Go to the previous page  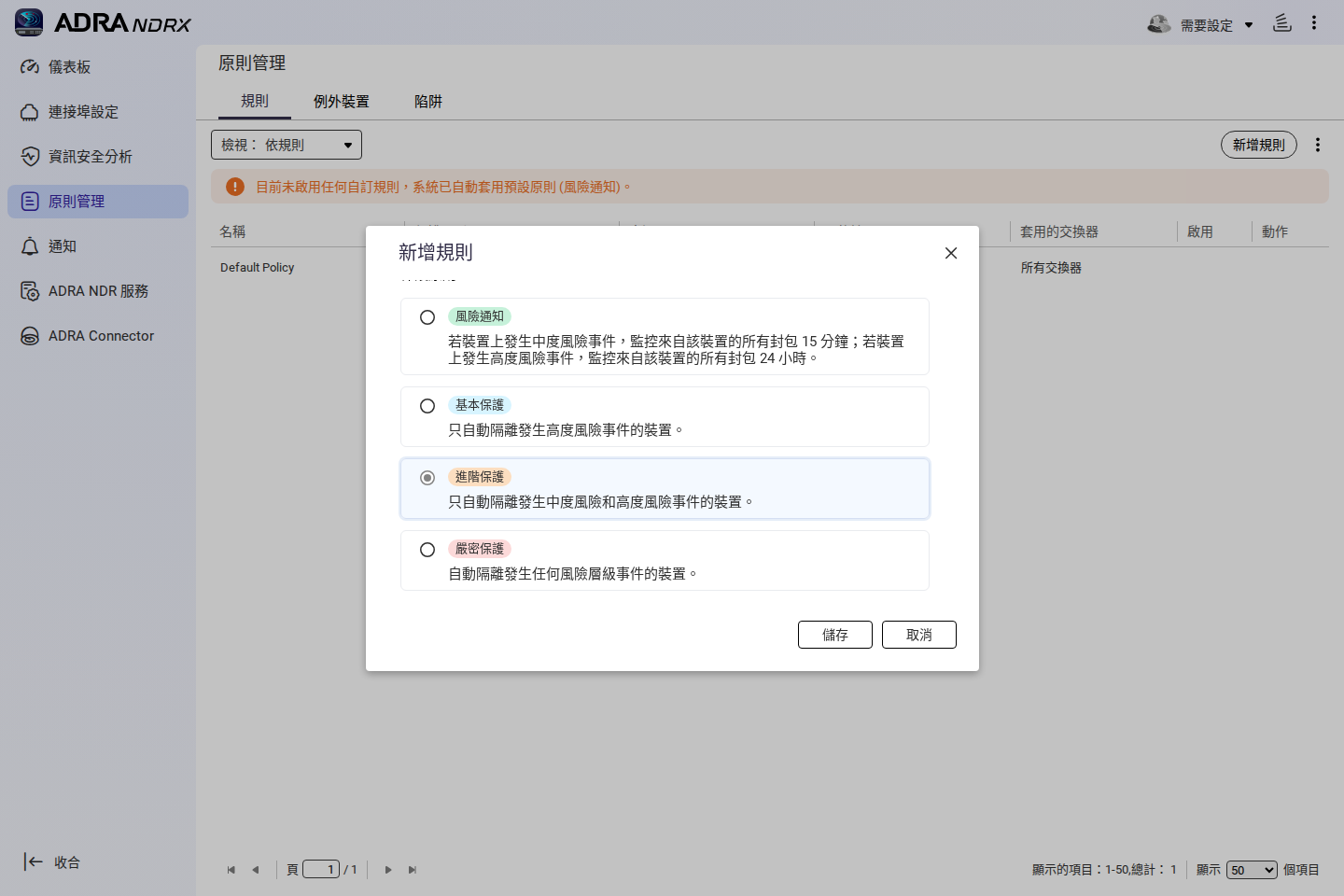pos(256,870)
